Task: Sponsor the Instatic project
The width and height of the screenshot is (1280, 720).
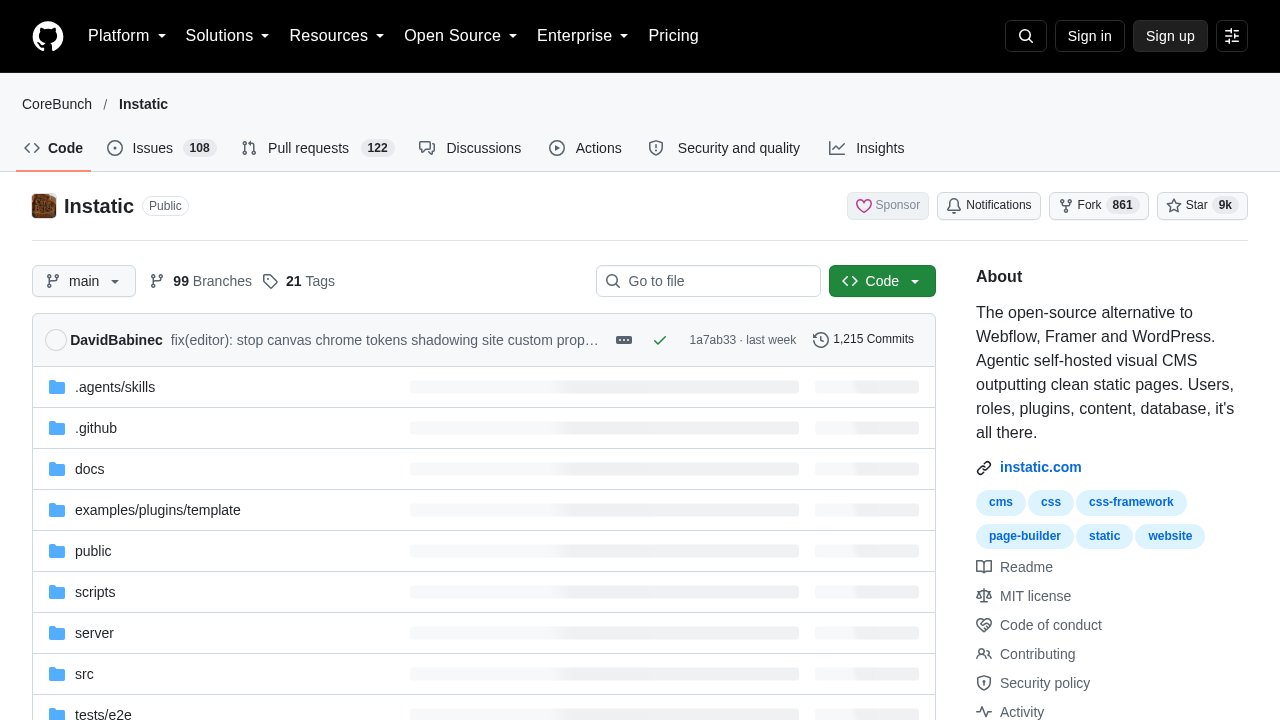Action: [x=888, y=206]
